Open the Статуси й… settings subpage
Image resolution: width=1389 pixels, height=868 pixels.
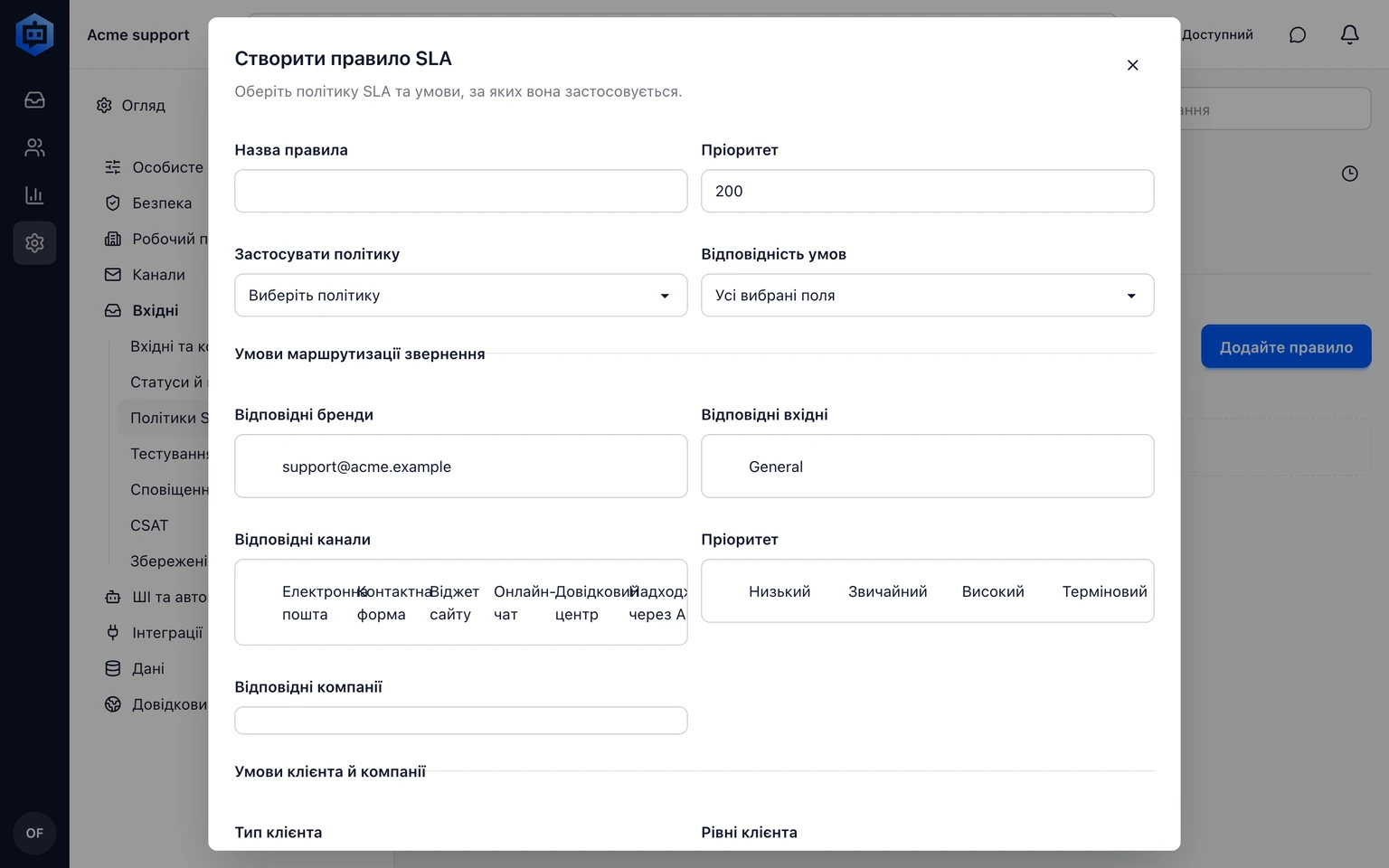pos(169,382)
